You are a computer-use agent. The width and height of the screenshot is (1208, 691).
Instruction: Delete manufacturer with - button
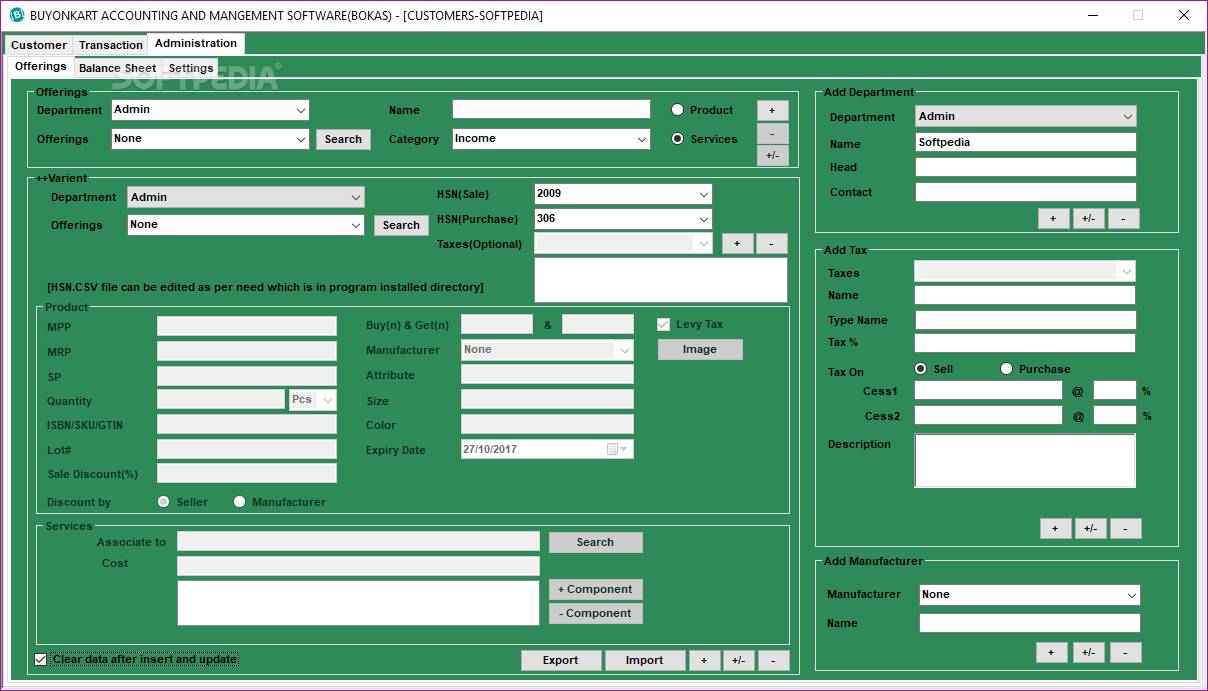pyautogui.click(x=1125, y=652)
